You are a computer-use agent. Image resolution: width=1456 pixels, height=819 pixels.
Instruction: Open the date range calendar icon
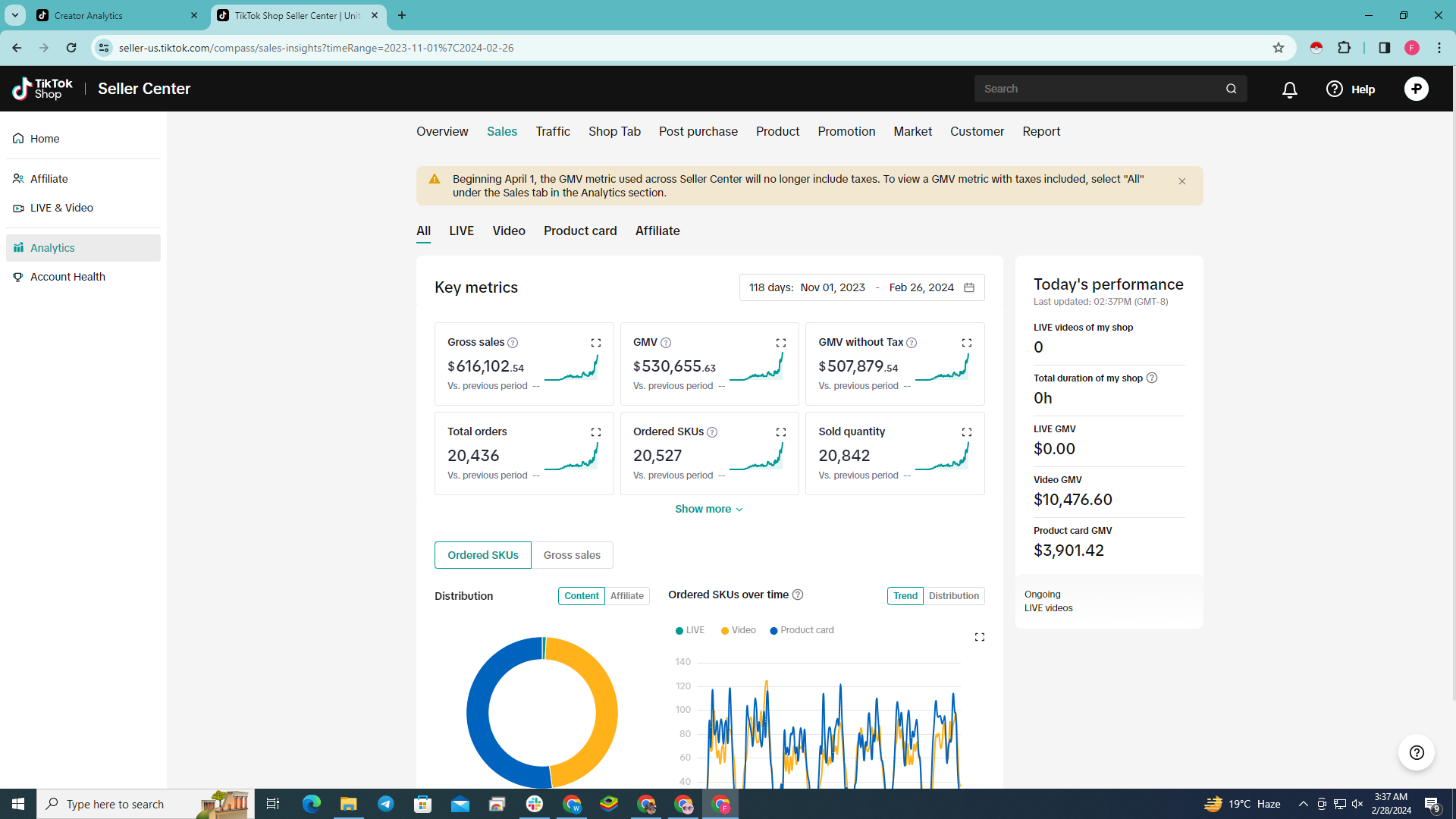click(x=968, y=287)
